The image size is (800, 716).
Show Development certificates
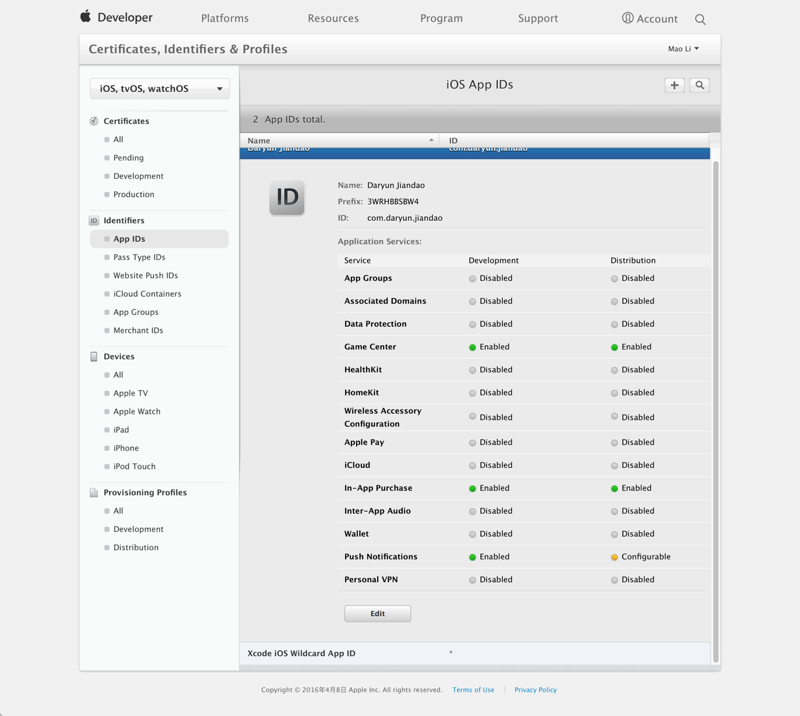[138, 176]
